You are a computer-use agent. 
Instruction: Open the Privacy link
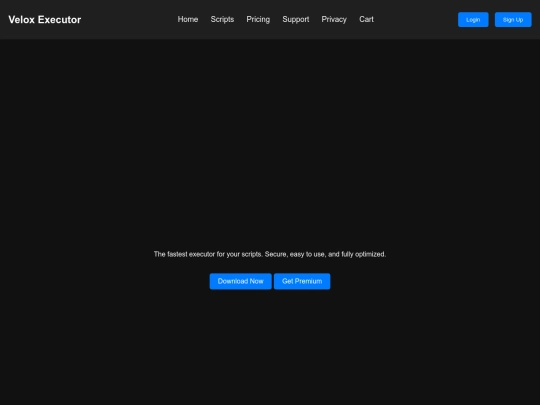pyautogui.click(x=334, y=19)
